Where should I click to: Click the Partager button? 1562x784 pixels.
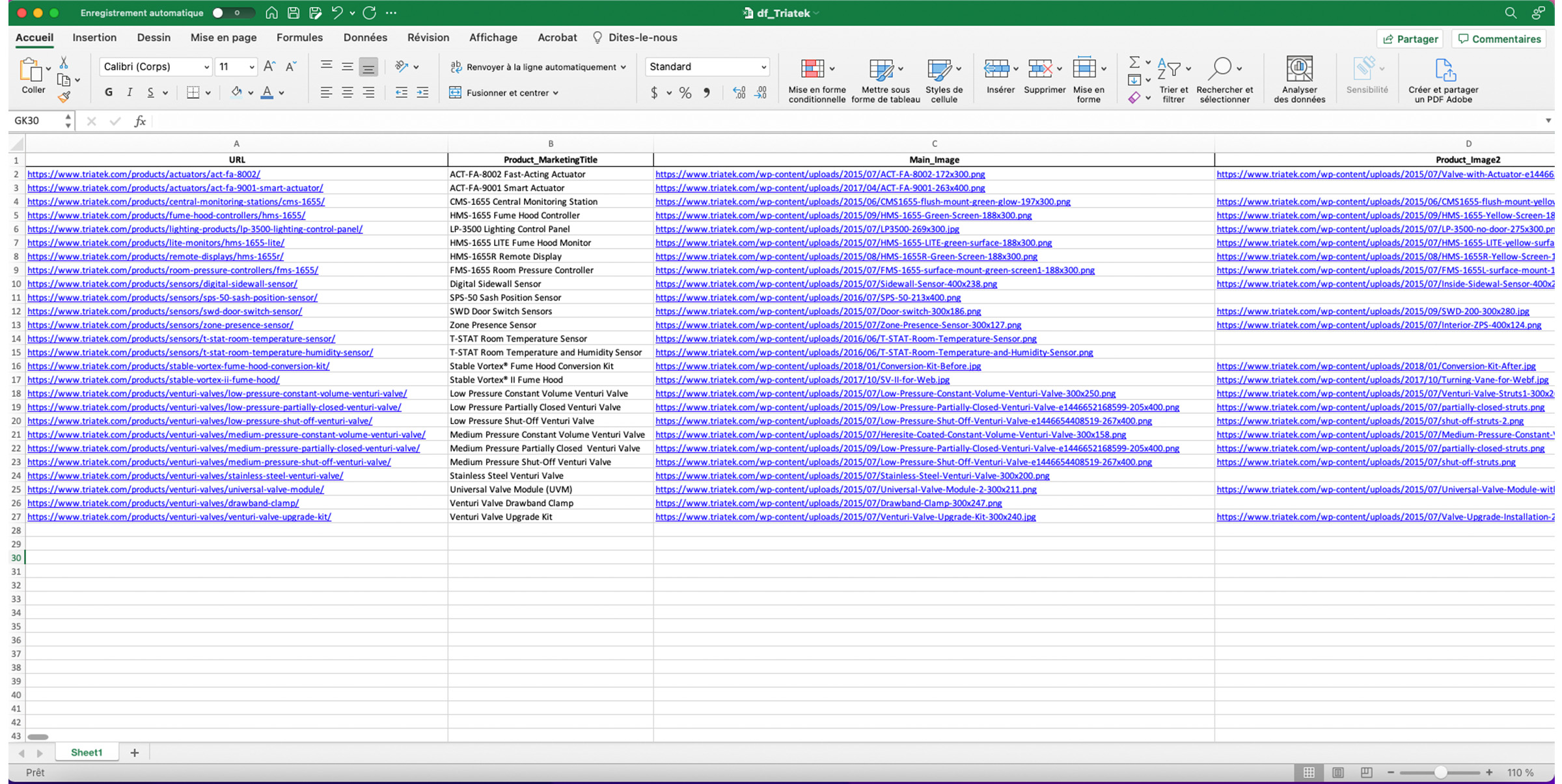pyautogui.click(x=1410, y=39)
